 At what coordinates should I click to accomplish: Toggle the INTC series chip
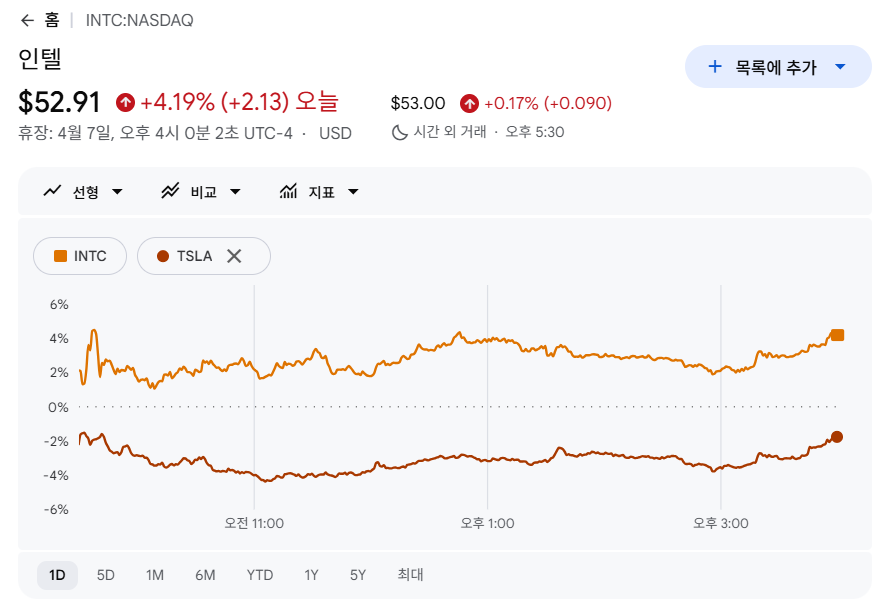(x=80, y=256)
